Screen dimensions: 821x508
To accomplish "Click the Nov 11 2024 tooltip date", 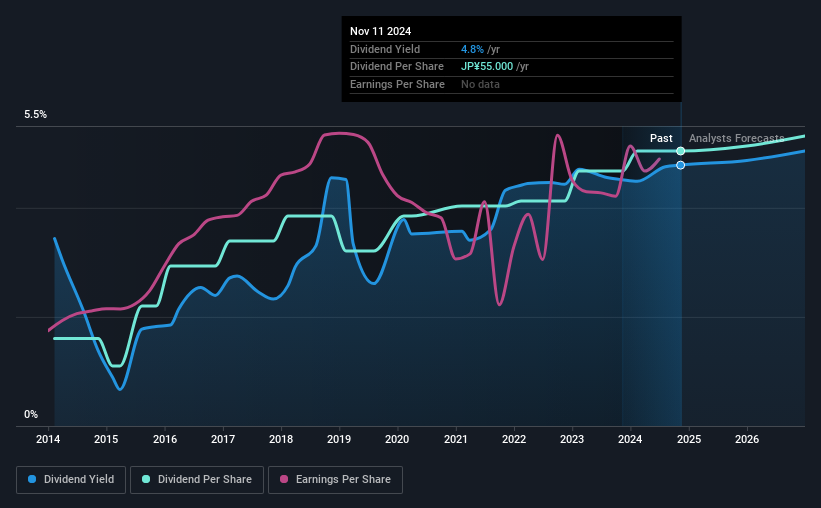I will tap(381, 31).
